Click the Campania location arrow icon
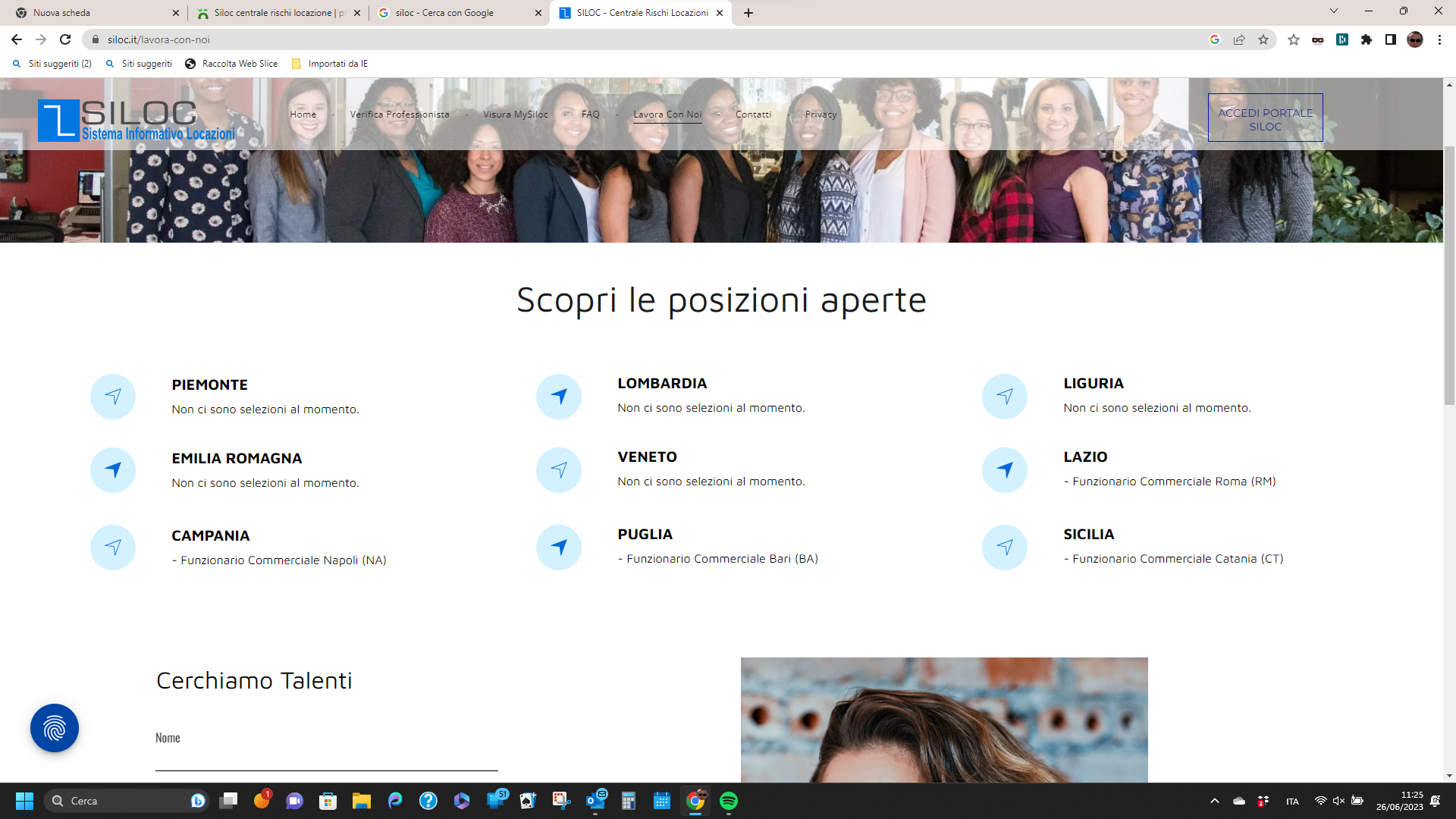 (113, 548)
